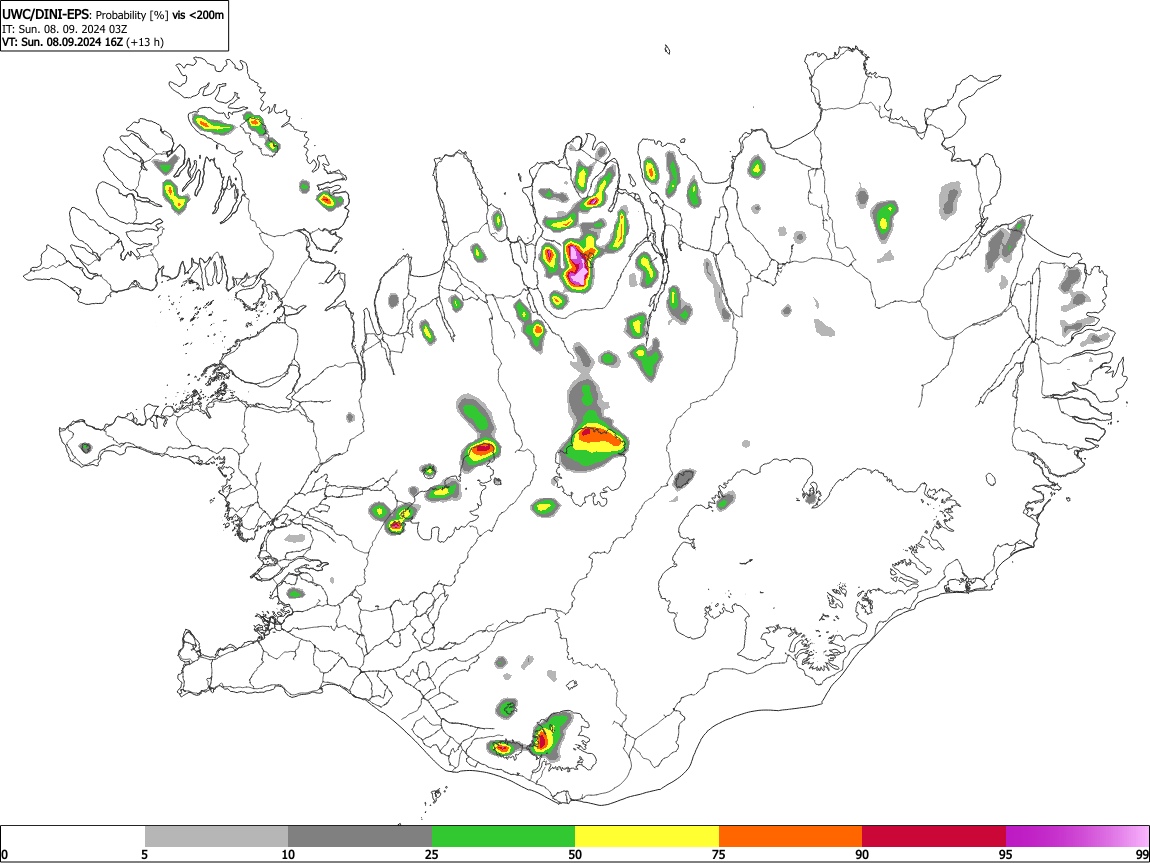The width and height of the screenshot is (1150, 863).
Task: Click the magenta high-probability core in north Iceland
Action: [x=578, y=266]
